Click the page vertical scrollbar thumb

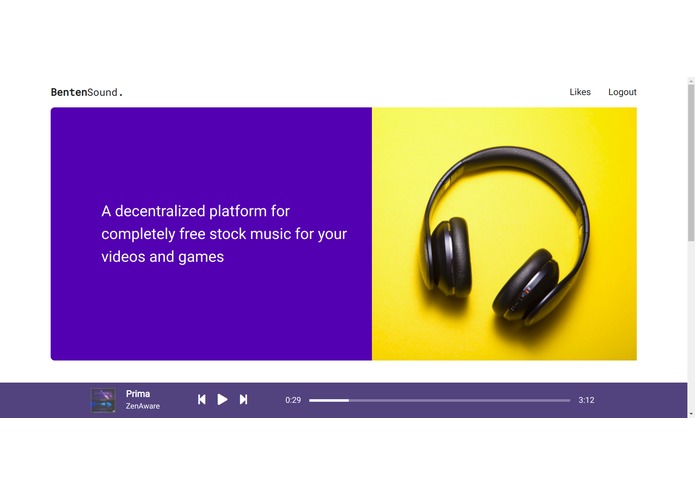pyautogui.click(x=691, y=163)
